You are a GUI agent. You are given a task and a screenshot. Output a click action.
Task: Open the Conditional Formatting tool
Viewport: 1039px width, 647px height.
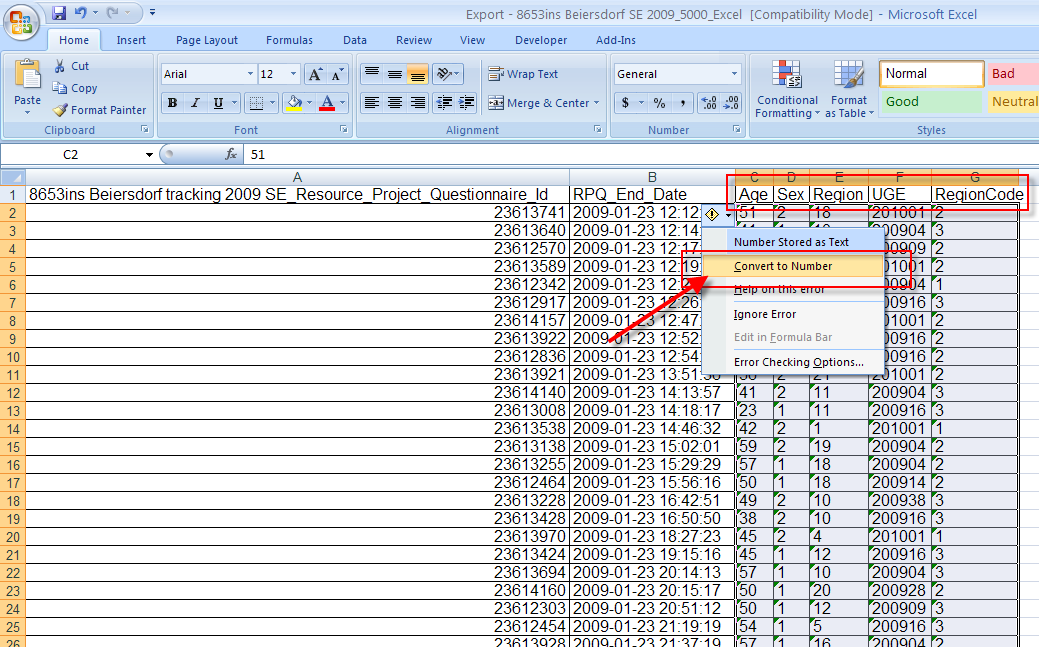pyautogui.click(x=787, y=89)
